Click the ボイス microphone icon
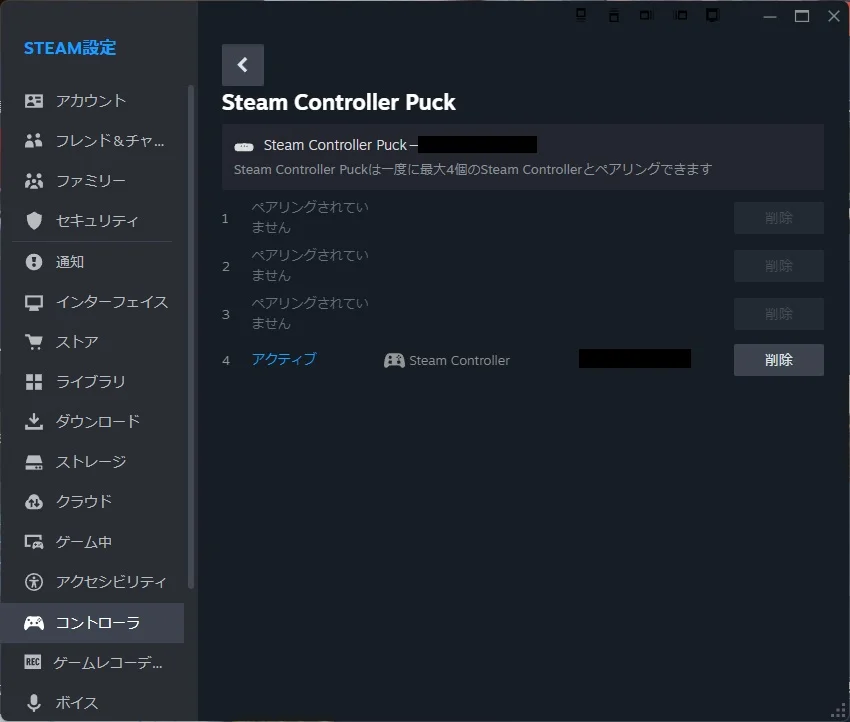 tap(34, 702)
